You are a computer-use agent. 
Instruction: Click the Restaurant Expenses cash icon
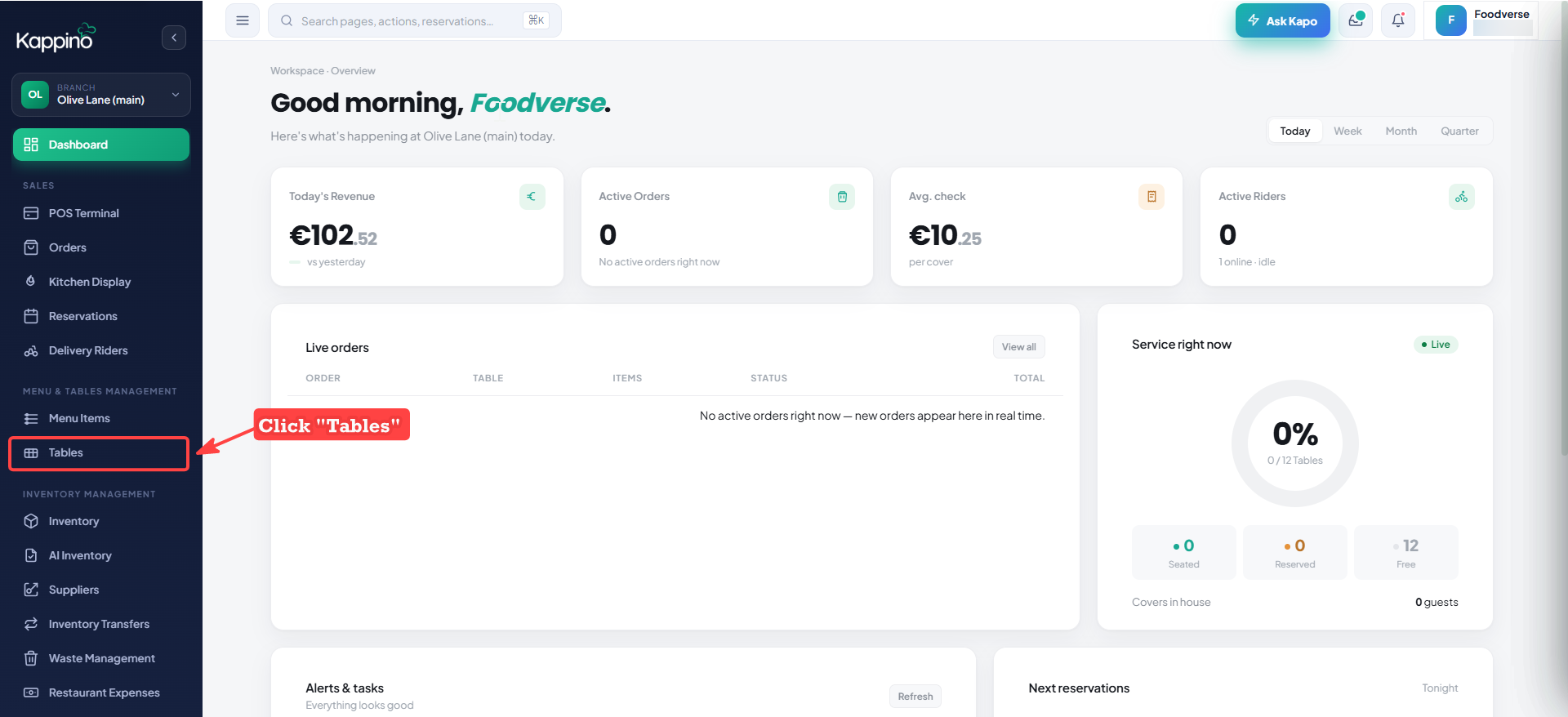pos(31,693)
